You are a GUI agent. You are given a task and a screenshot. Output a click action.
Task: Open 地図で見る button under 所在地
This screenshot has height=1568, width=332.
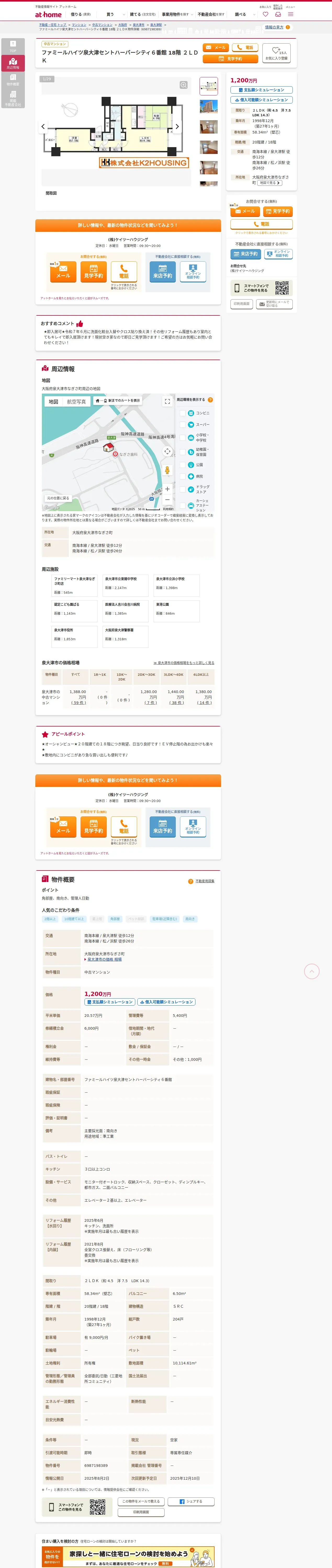click(x=270, y=183)
